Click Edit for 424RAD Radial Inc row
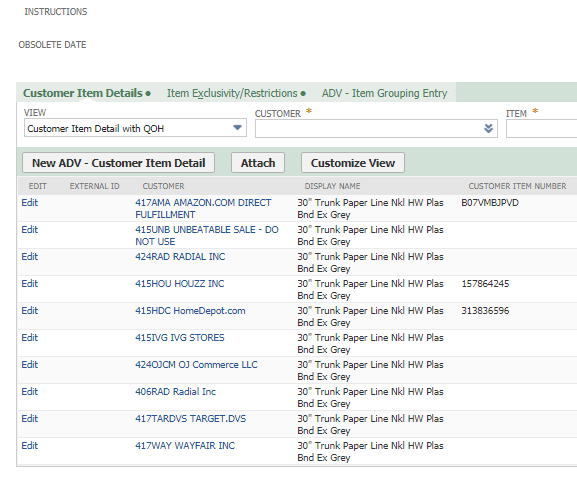Screen dimensions: 577x488 (29, 256)
